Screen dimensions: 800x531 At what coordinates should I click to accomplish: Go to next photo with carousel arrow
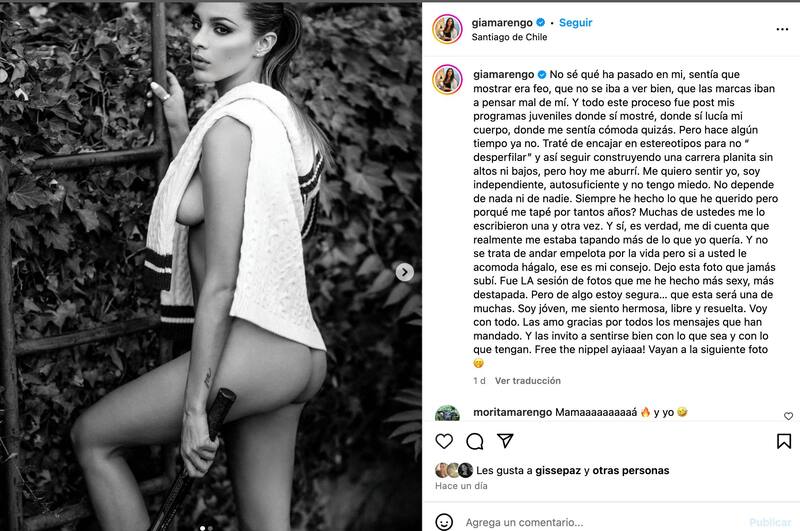click(405, 272)
